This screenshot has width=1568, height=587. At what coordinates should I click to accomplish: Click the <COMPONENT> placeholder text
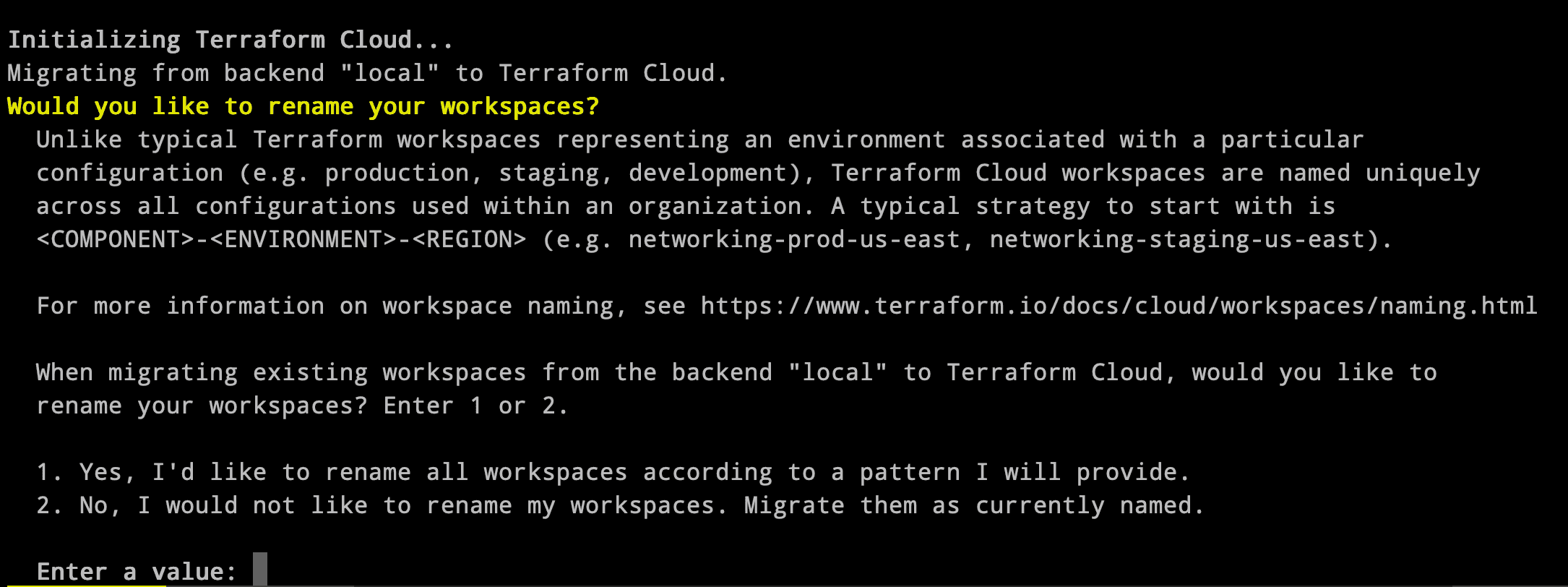(115, 240)
